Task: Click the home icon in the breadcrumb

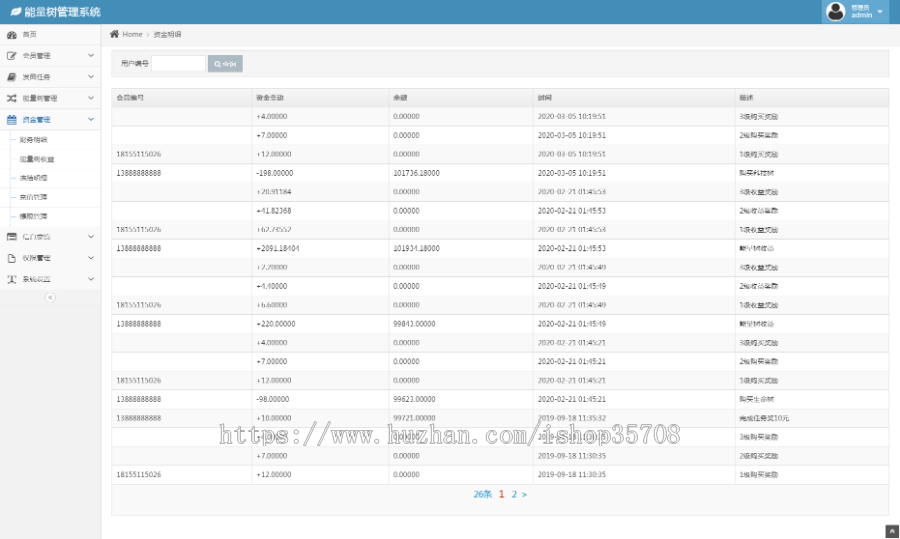Action: click(114, 34)
